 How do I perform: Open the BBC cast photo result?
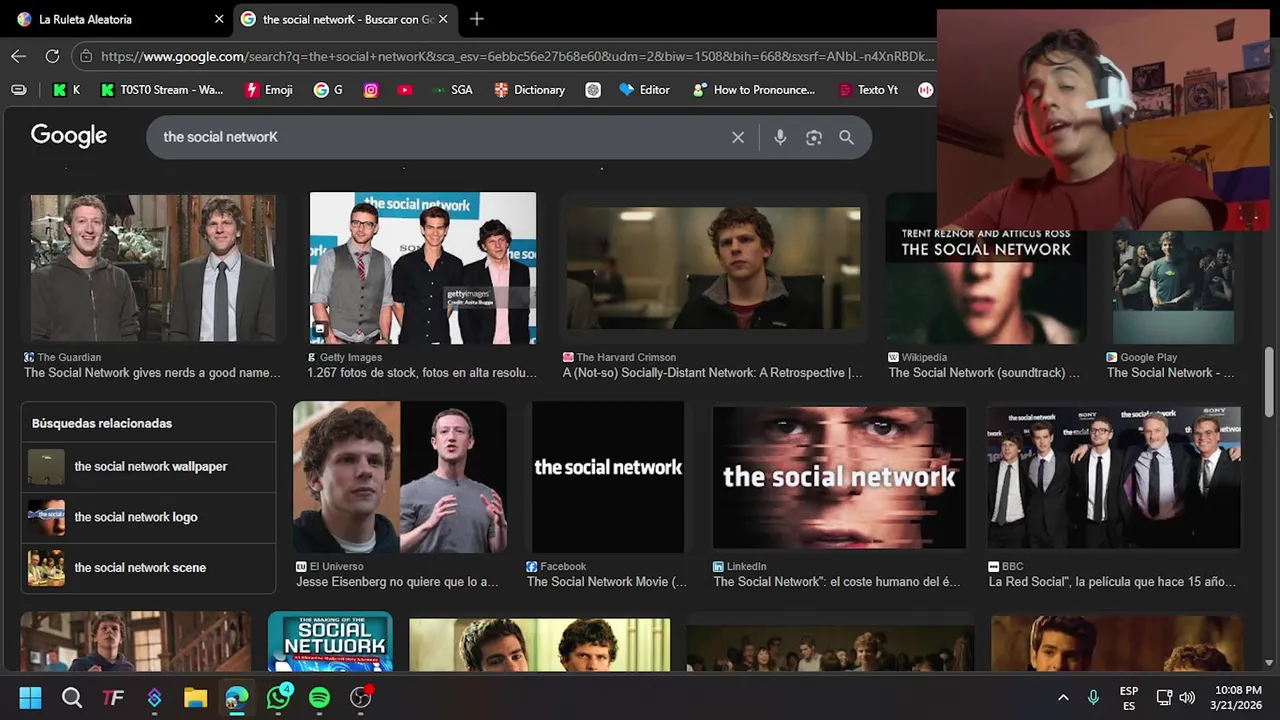[x=1114, y=477]
